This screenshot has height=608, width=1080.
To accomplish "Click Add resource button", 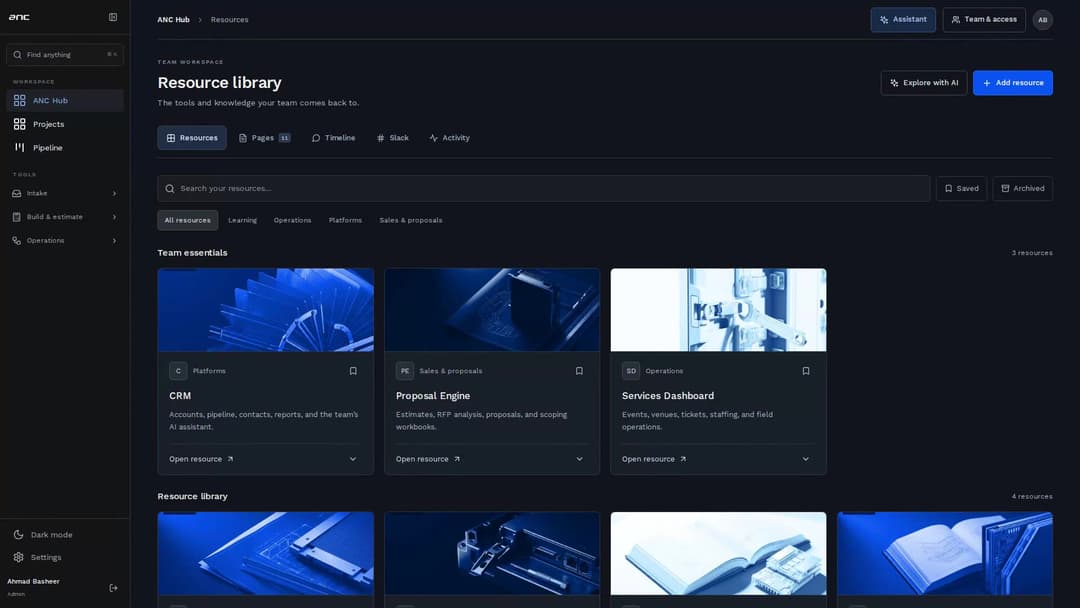I will pos(1012,83).
